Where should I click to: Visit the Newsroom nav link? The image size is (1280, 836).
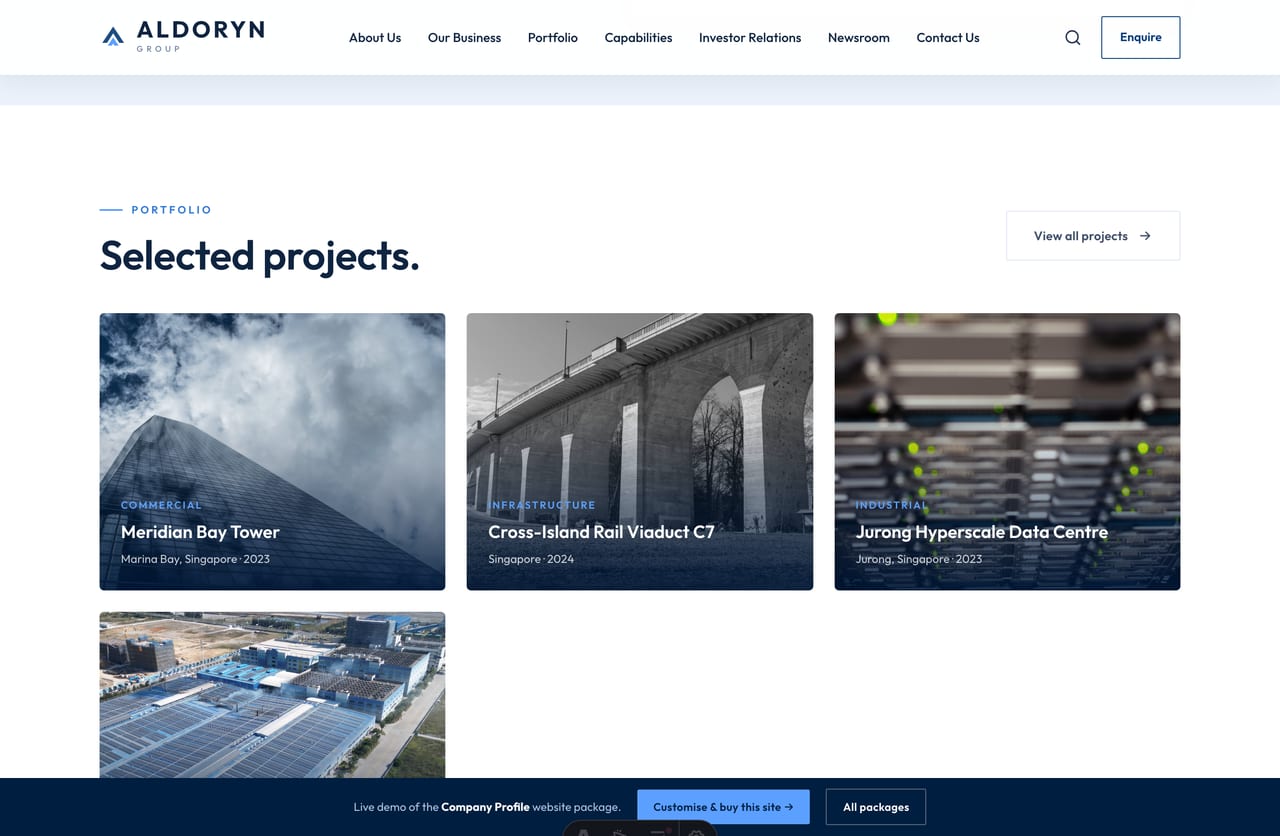859,38
